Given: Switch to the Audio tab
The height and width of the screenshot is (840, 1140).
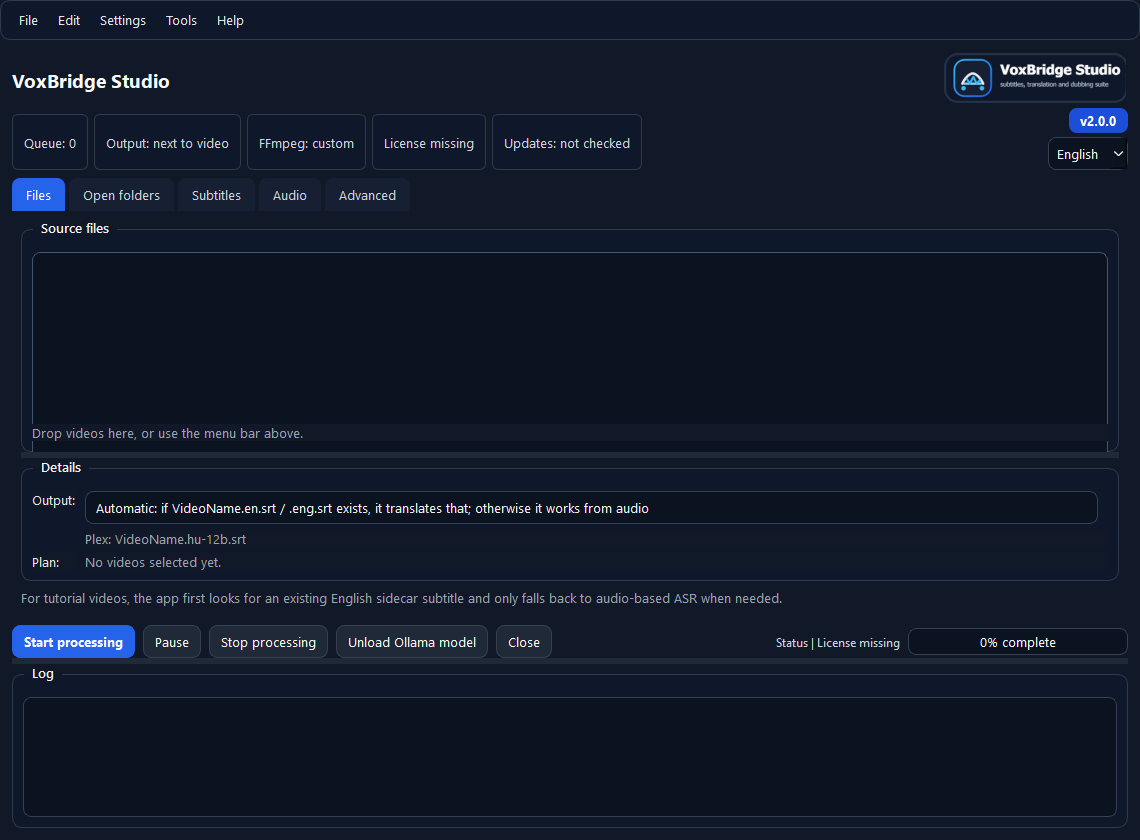Looking at the screenshot, I should pyautogui.click(x=290, y=195).
